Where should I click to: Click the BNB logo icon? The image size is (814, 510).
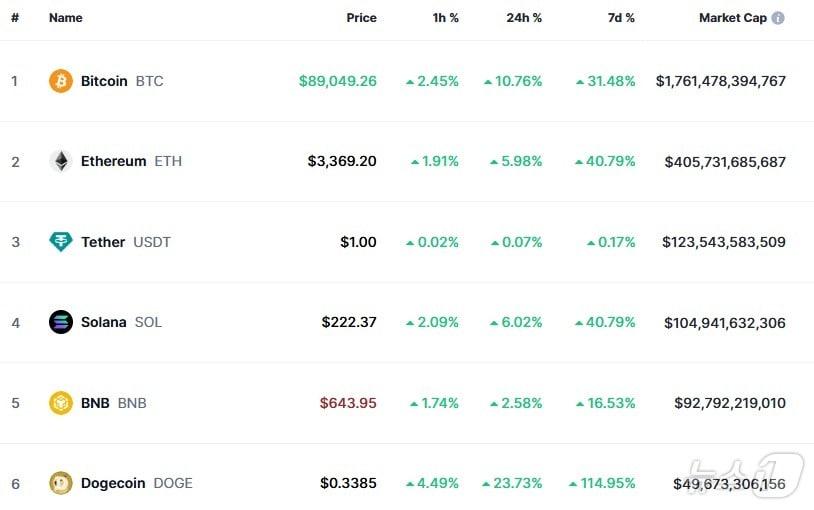pyautogui.click(x=61, y=403)
